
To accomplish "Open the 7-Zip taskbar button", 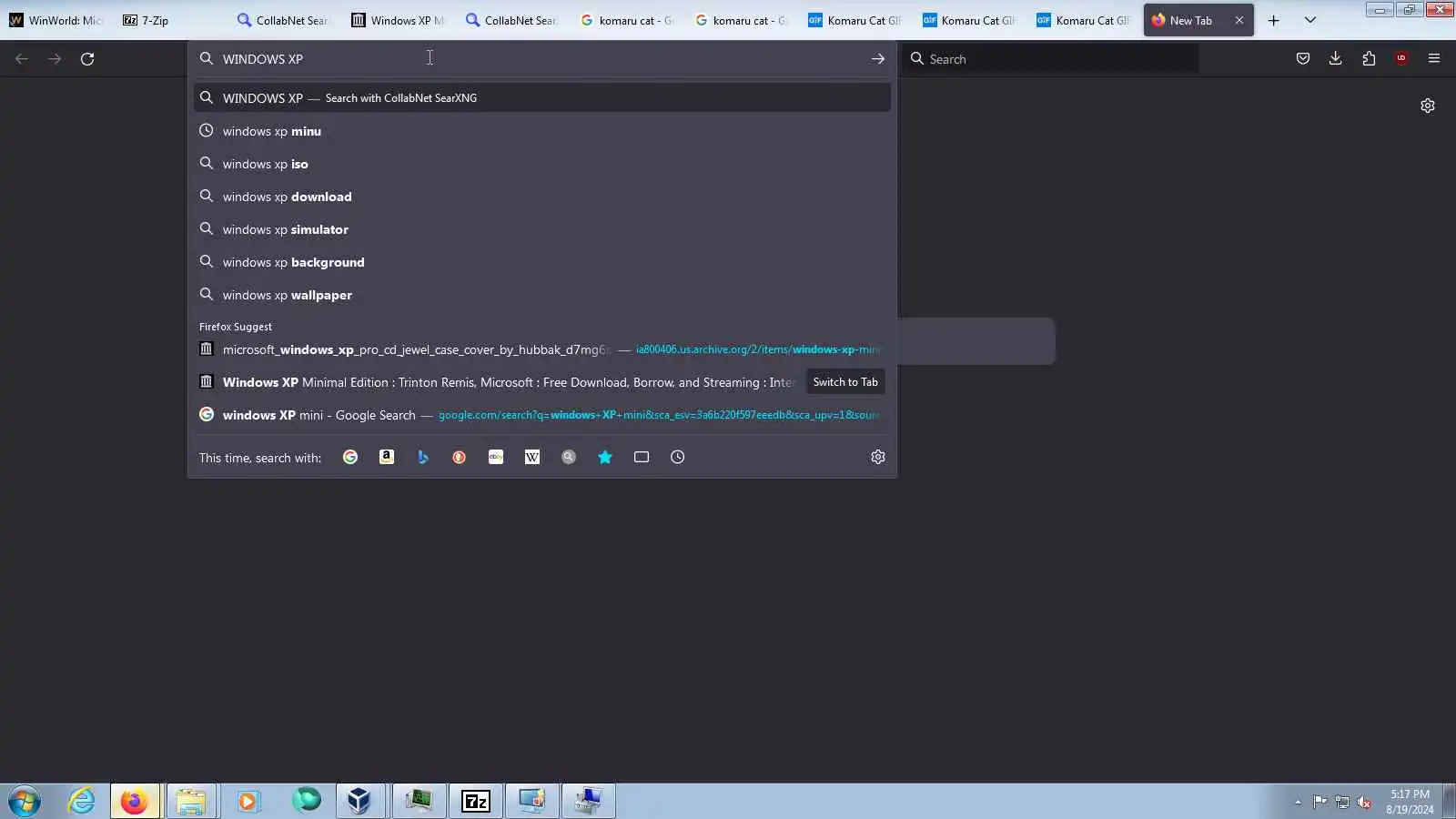I will click(475, 801).
